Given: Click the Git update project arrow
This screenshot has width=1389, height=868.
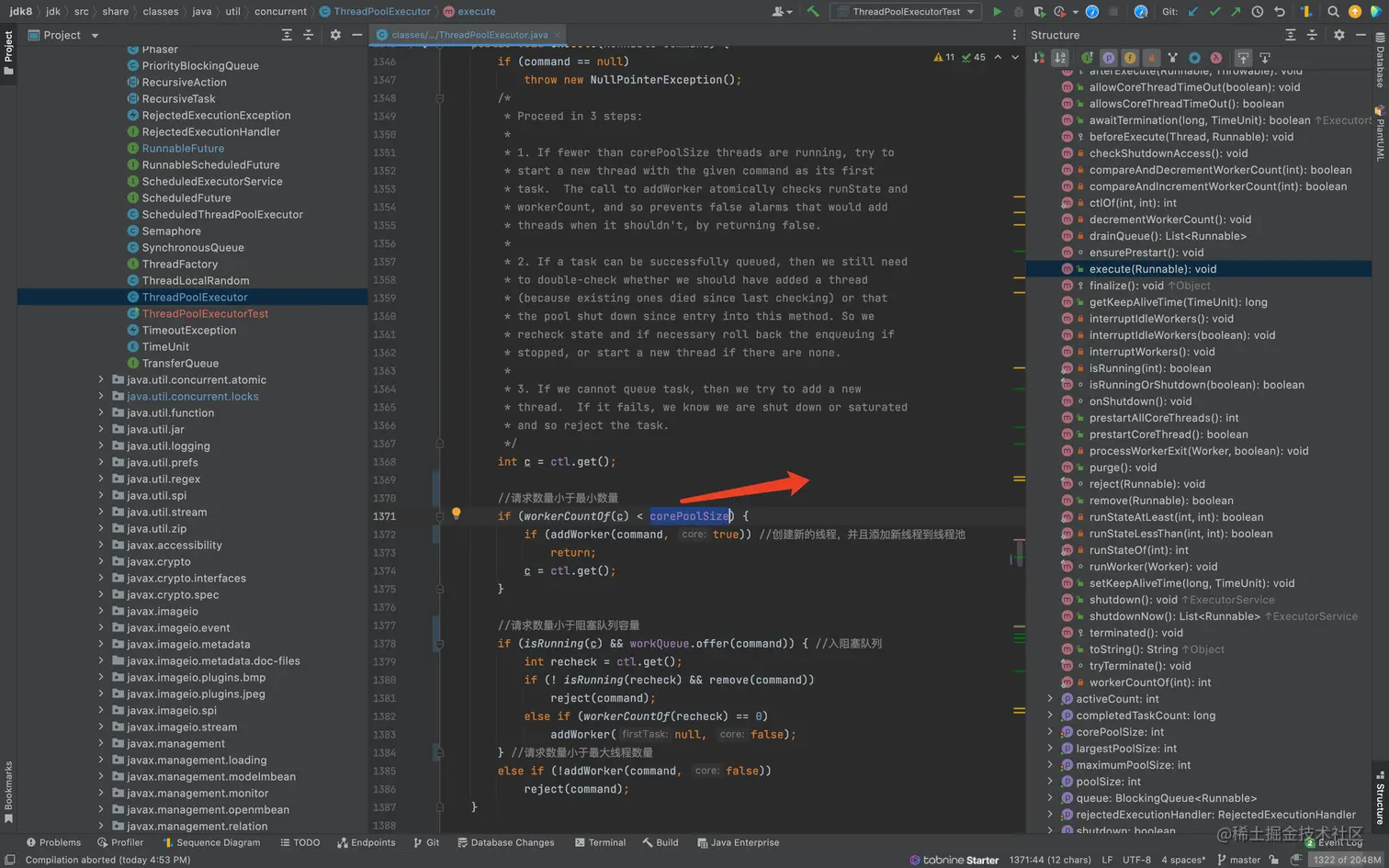Looking at the screenshot, I should pos(1193,11).
